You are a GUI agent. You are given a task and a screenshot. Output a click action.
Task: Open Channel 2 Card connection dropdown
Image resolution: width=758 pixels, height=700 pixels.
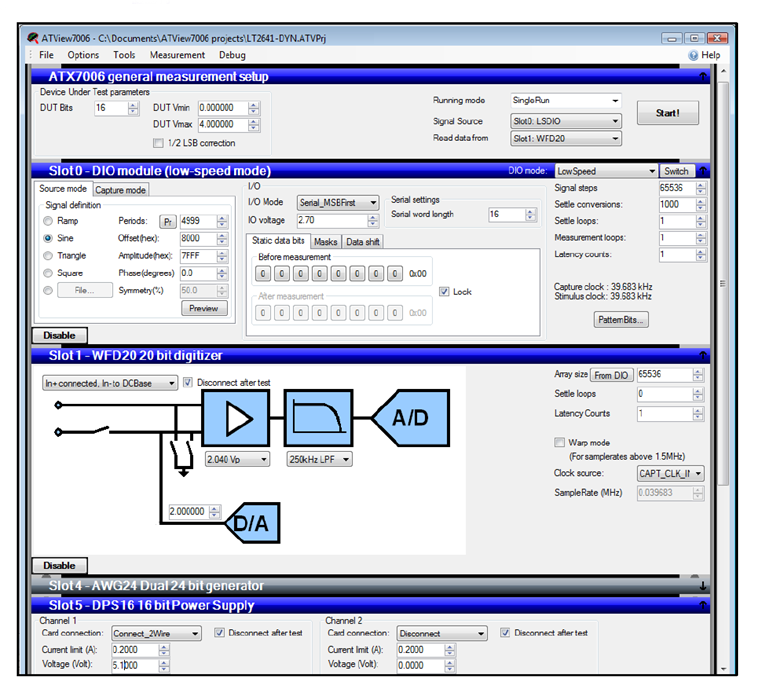(442, 633)
